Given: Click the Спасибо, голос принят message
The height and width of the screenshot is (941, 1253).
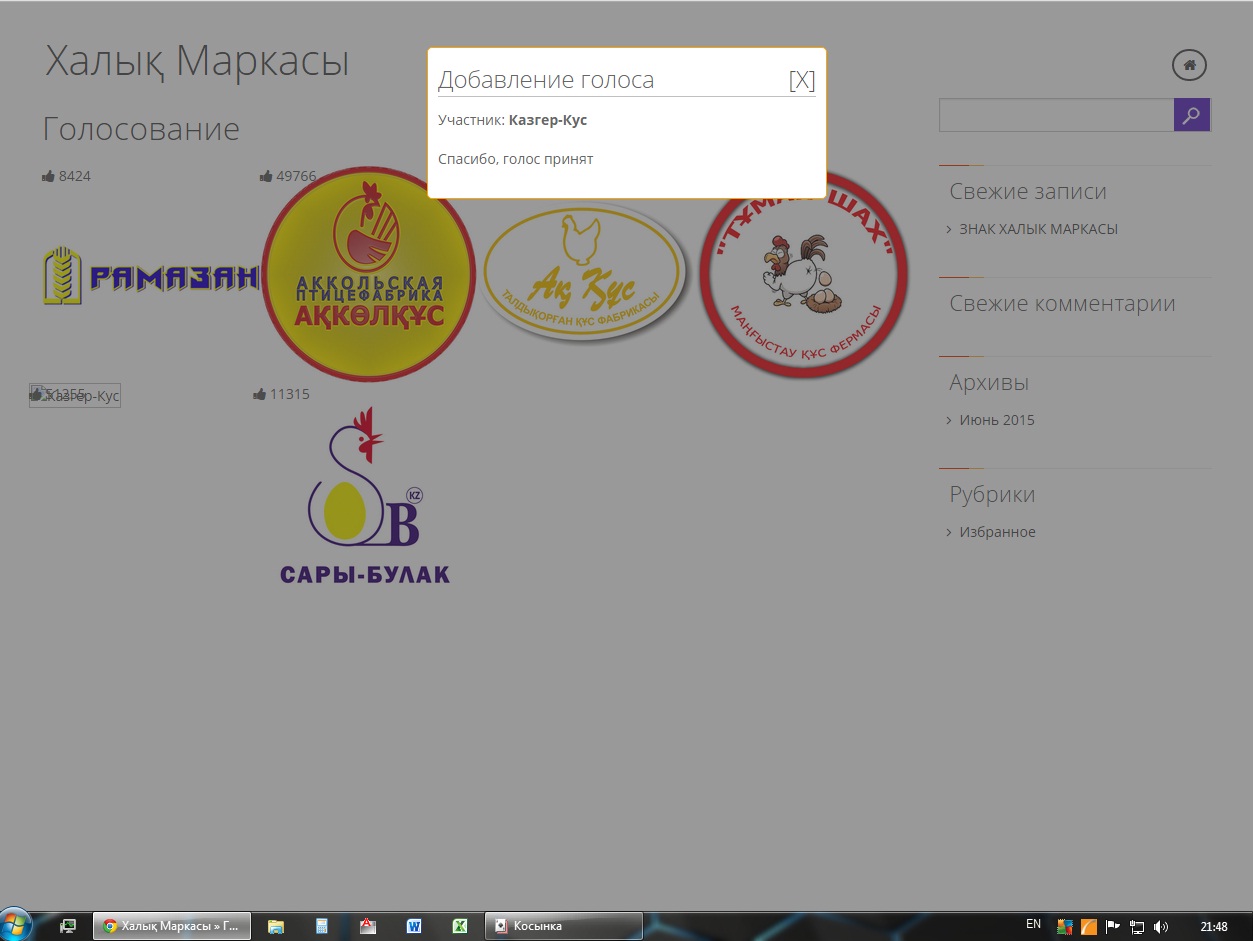Looking at the screenshot, I should coord(516,159).
